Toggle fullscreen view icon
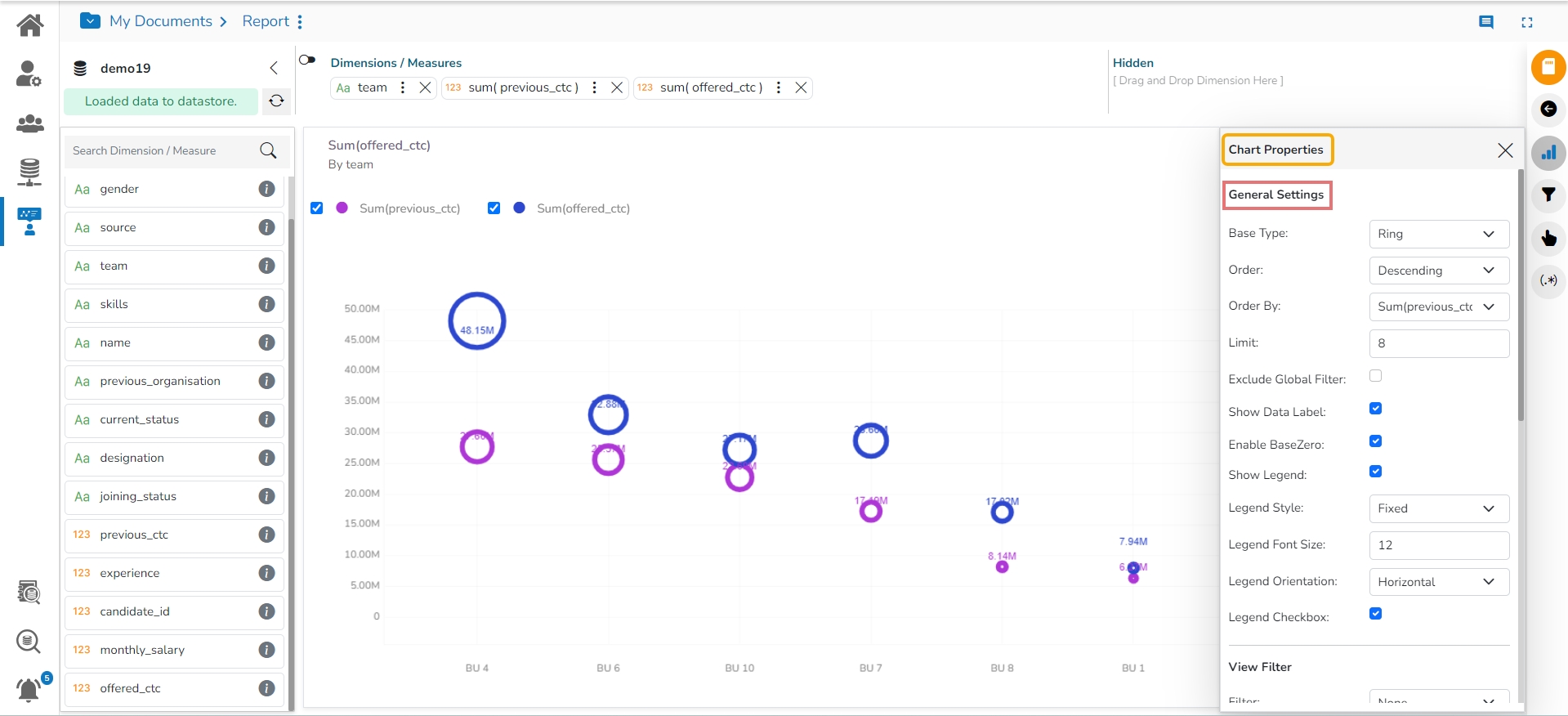Screen dimensions: 1568x716 click(1526, 22)
